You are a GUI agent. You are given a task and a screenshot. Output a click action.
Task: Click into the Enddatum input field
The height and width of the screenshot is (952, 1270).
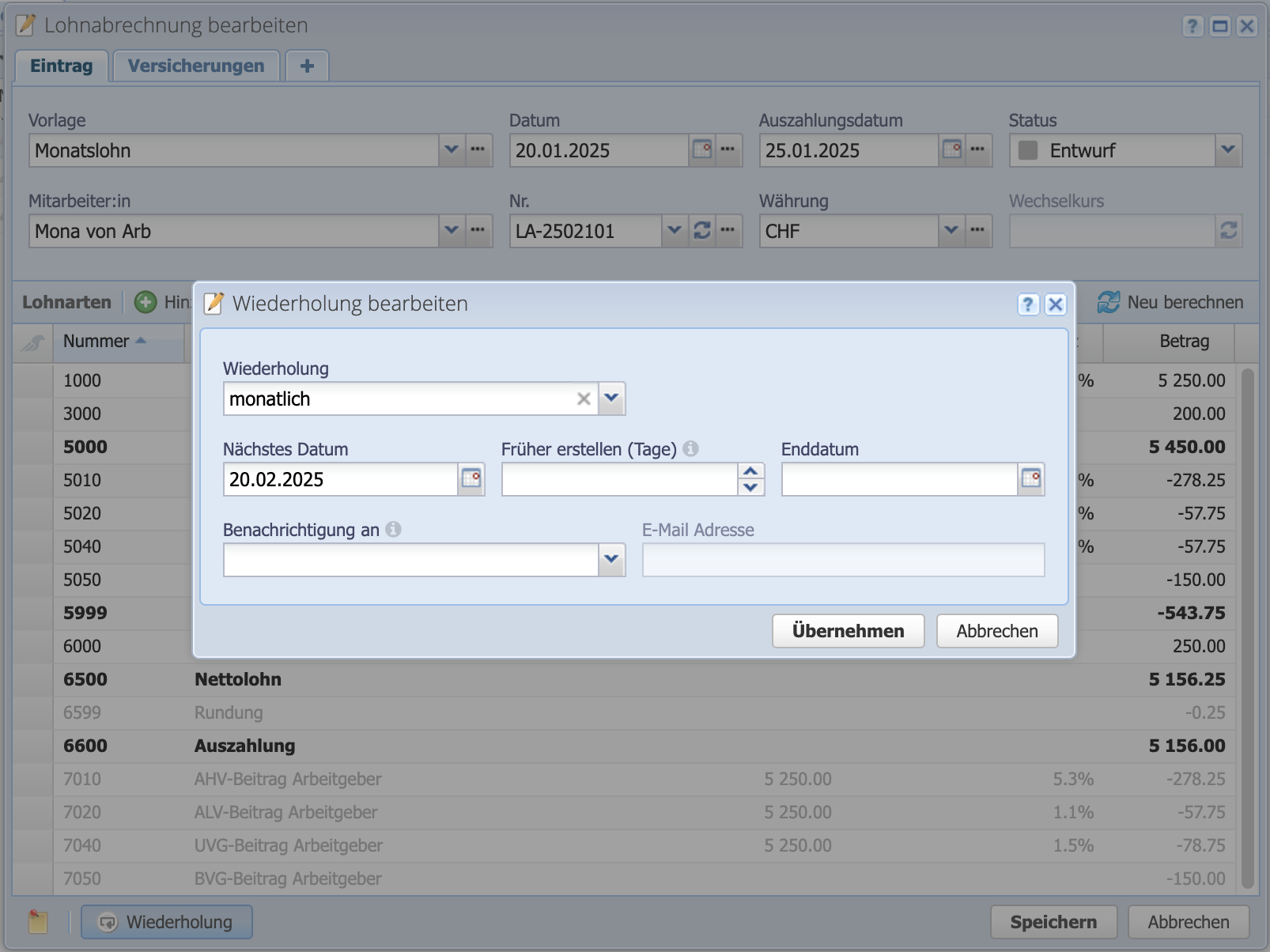click(x=898, y=479)
